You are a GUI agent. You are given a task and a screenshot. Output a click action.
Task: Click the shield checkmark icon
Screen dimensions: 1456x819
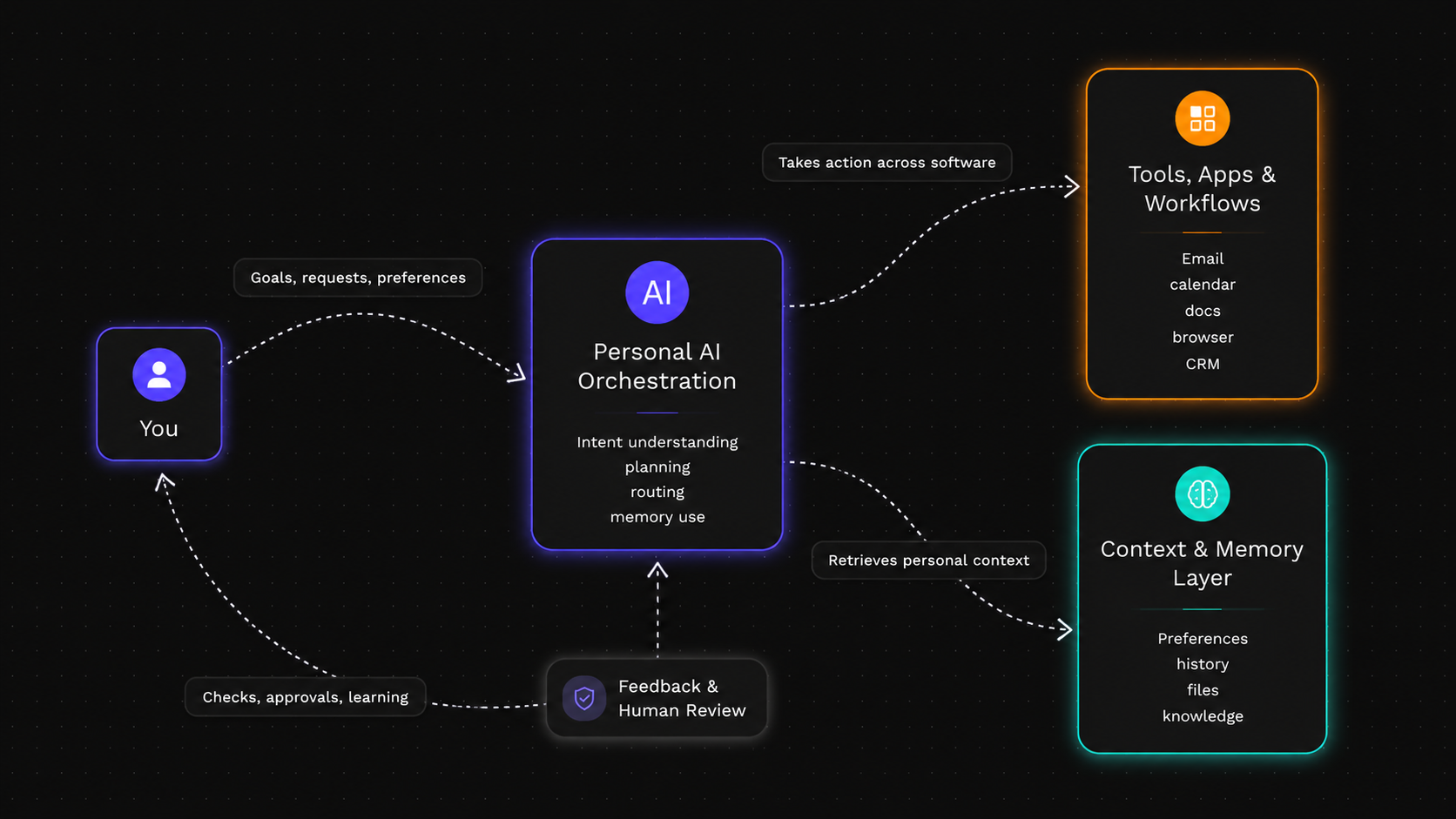click(584, 698)
